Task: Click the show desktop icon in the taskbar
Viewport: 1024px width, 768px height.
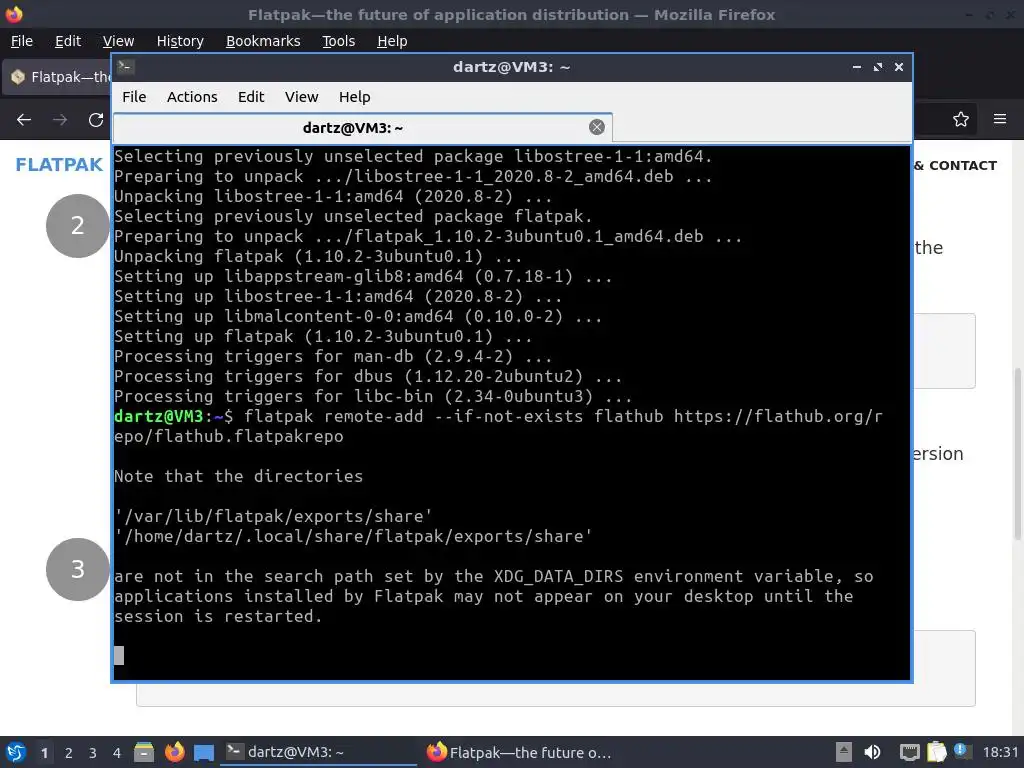Action: (x=204, y=752)
